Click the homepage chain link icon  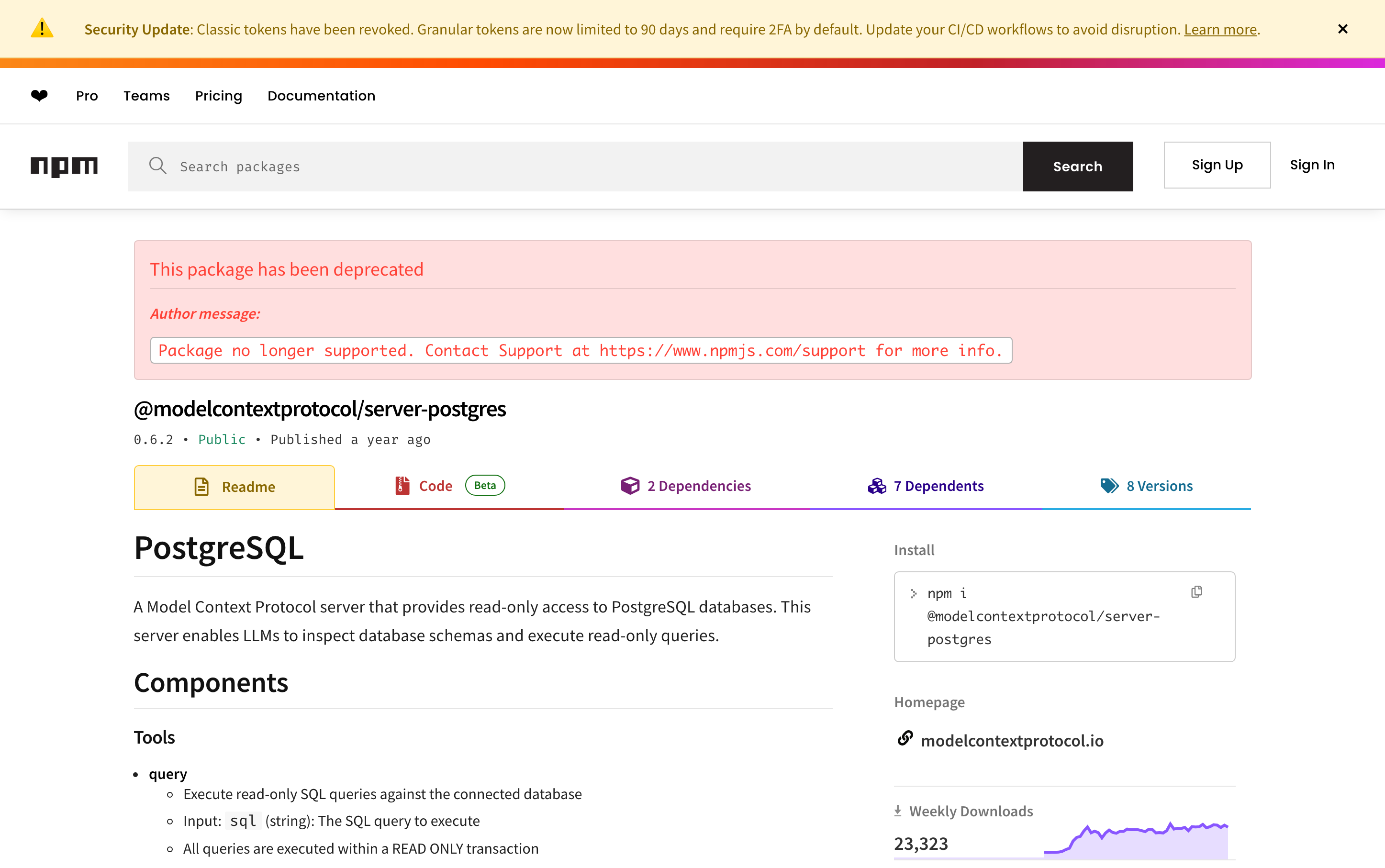tap(905, 738)
